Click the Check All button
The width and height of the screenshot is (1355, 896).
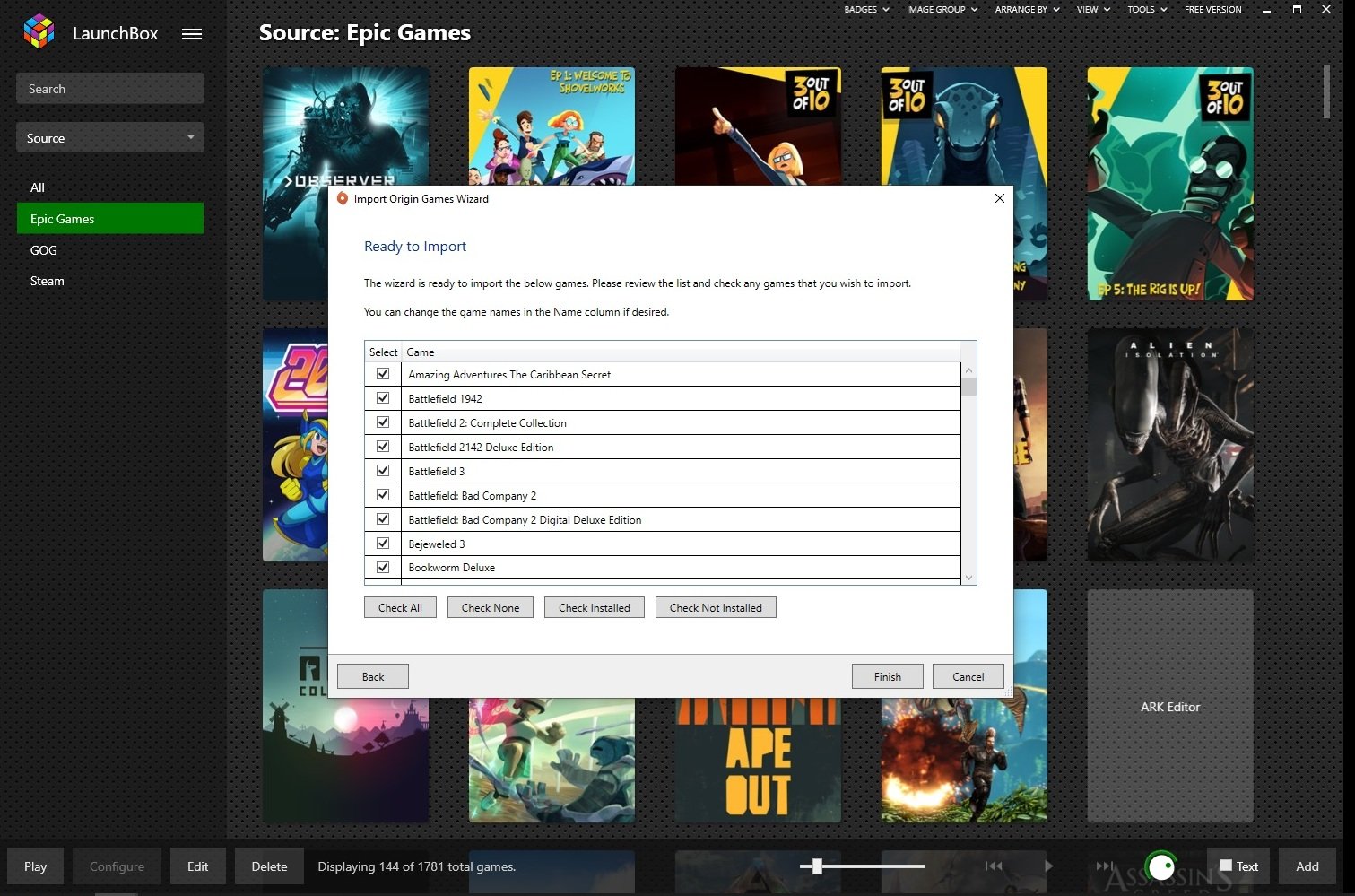(x=400, y=607)
